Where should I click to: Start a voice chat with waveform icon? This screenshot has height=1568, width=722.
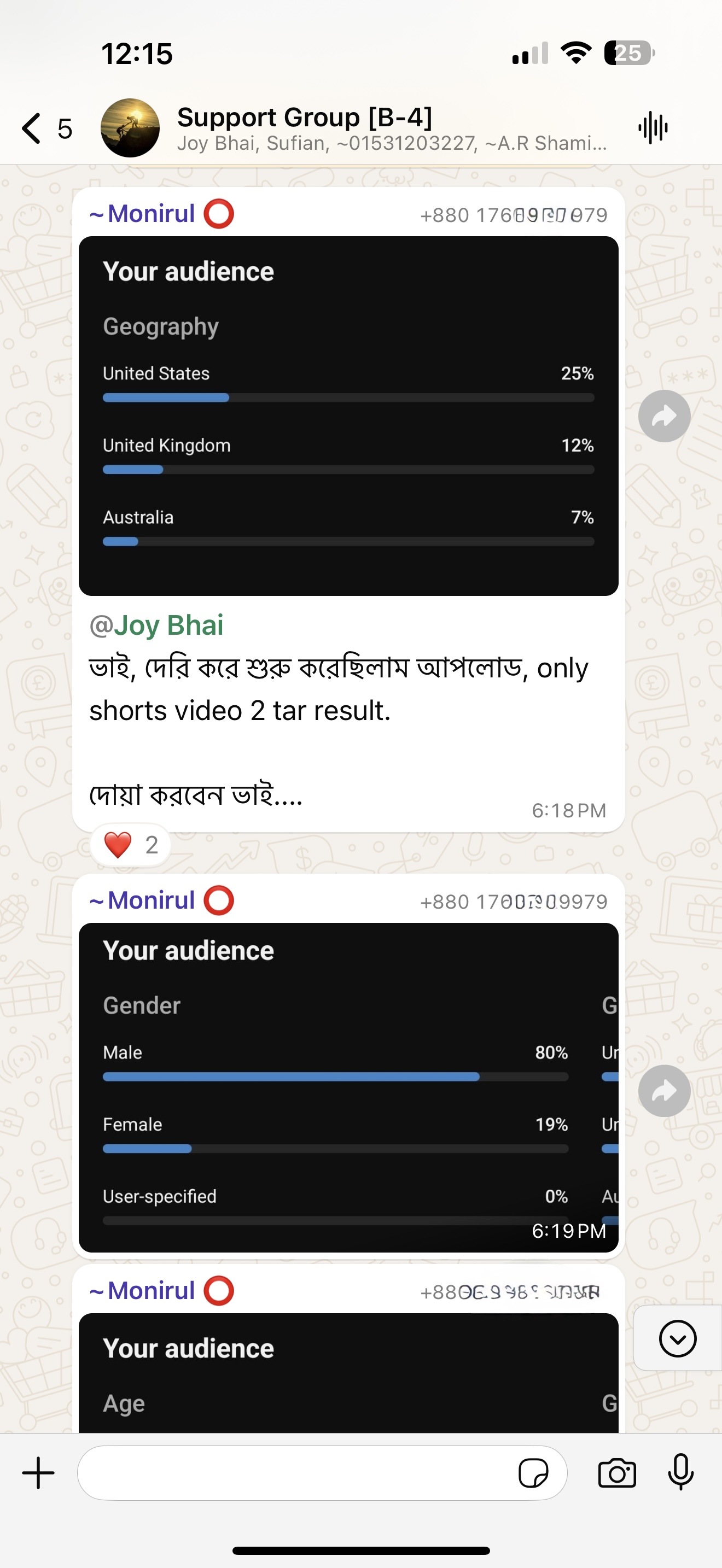pyautogui.click(x=653, y=128)
